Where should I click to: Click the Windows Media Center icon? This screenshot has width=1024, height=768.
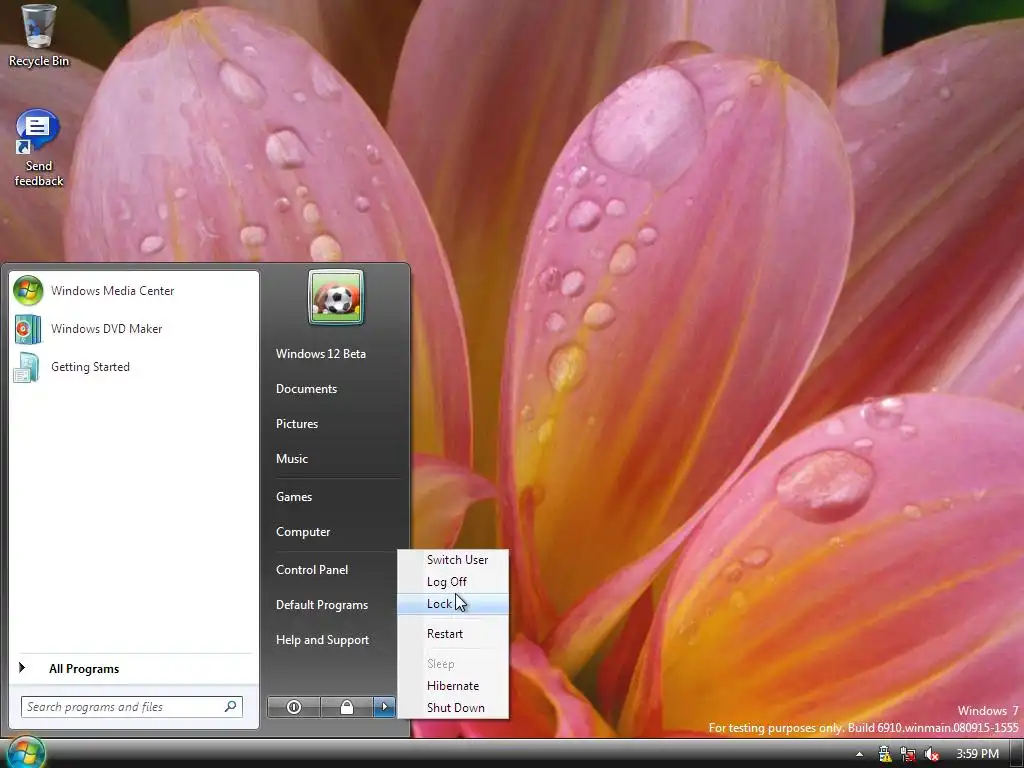pos(28,291)
